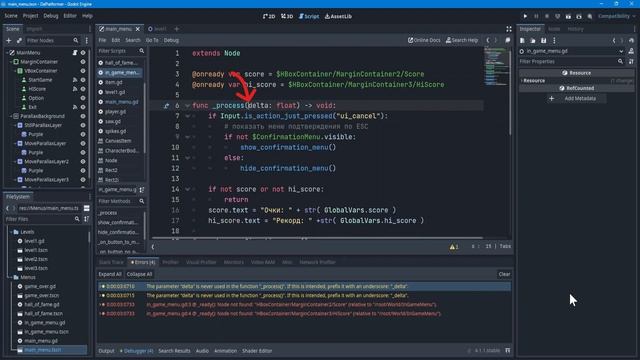Fold the _process function on line 6

pos(187,106)
